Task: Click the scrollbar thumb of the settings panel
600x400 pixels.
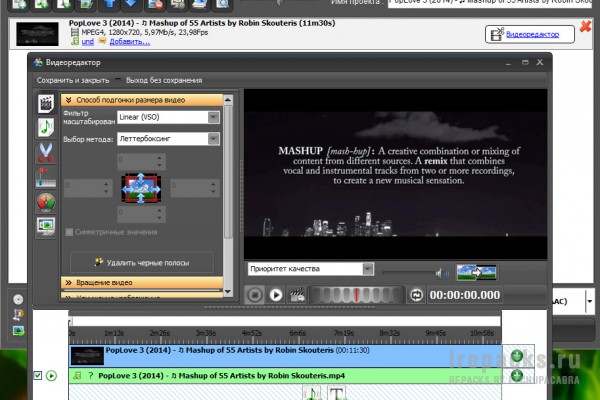Action: pos(228,172)
